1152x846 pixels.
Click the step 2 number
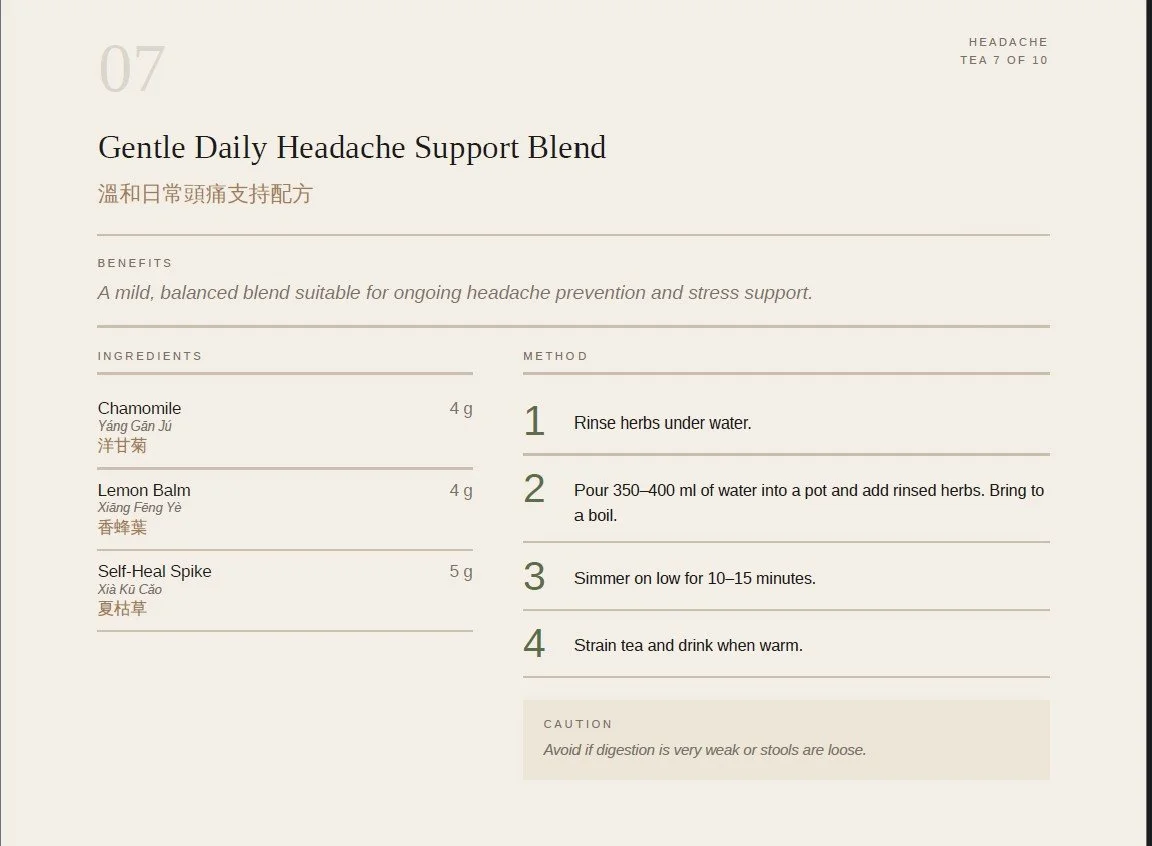(x=534, y=489)
